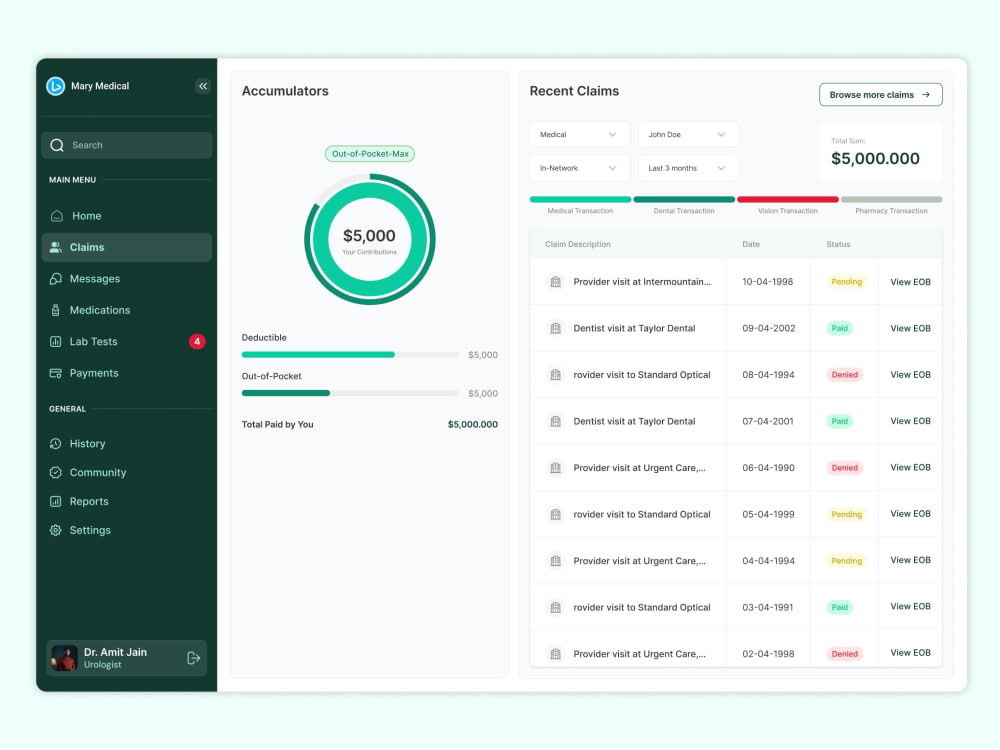Select the Medical Transaction tab

pos(580,205)
